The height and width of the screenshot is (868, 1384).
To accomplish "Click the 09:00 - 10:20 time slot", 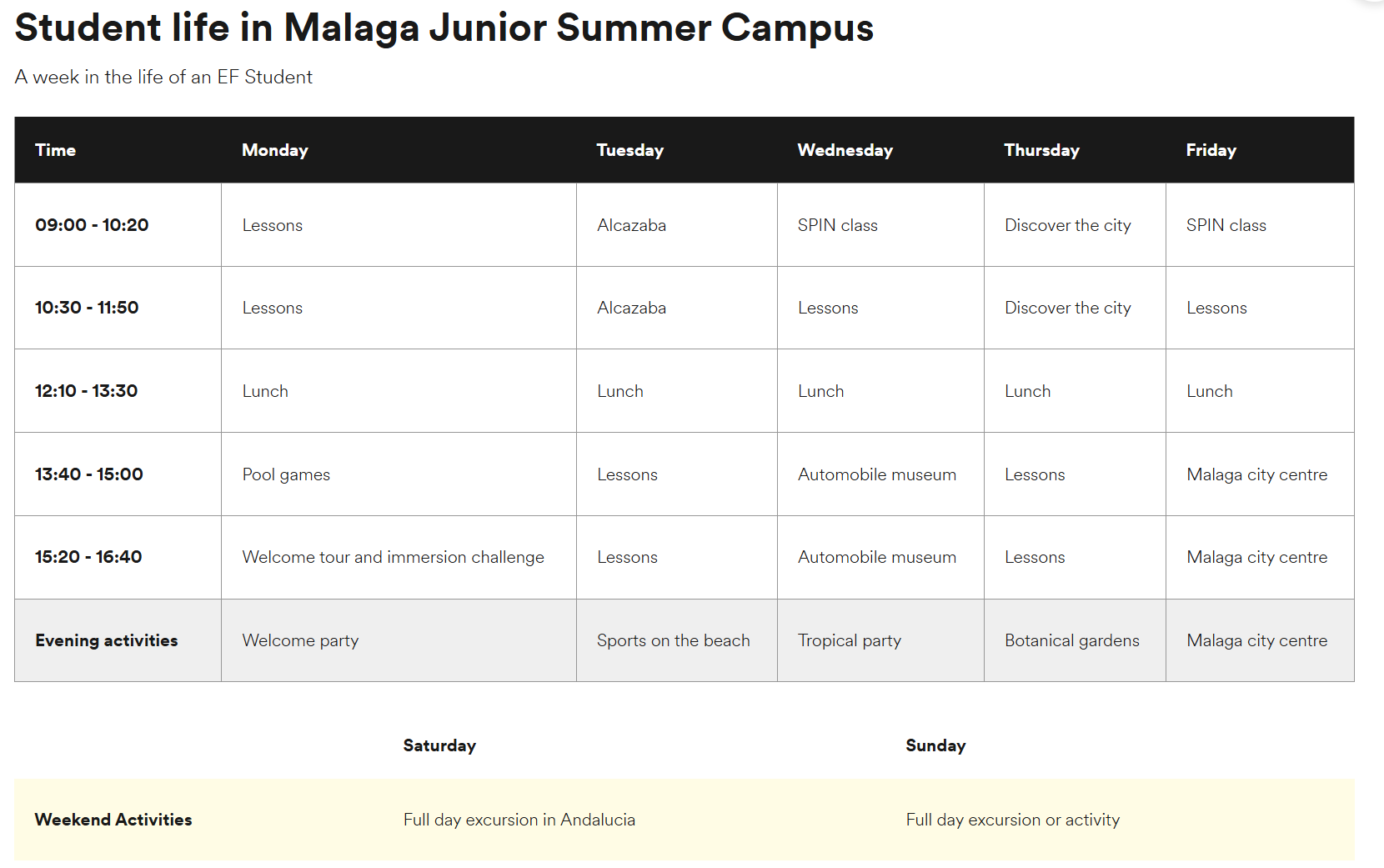I will 92,225.
